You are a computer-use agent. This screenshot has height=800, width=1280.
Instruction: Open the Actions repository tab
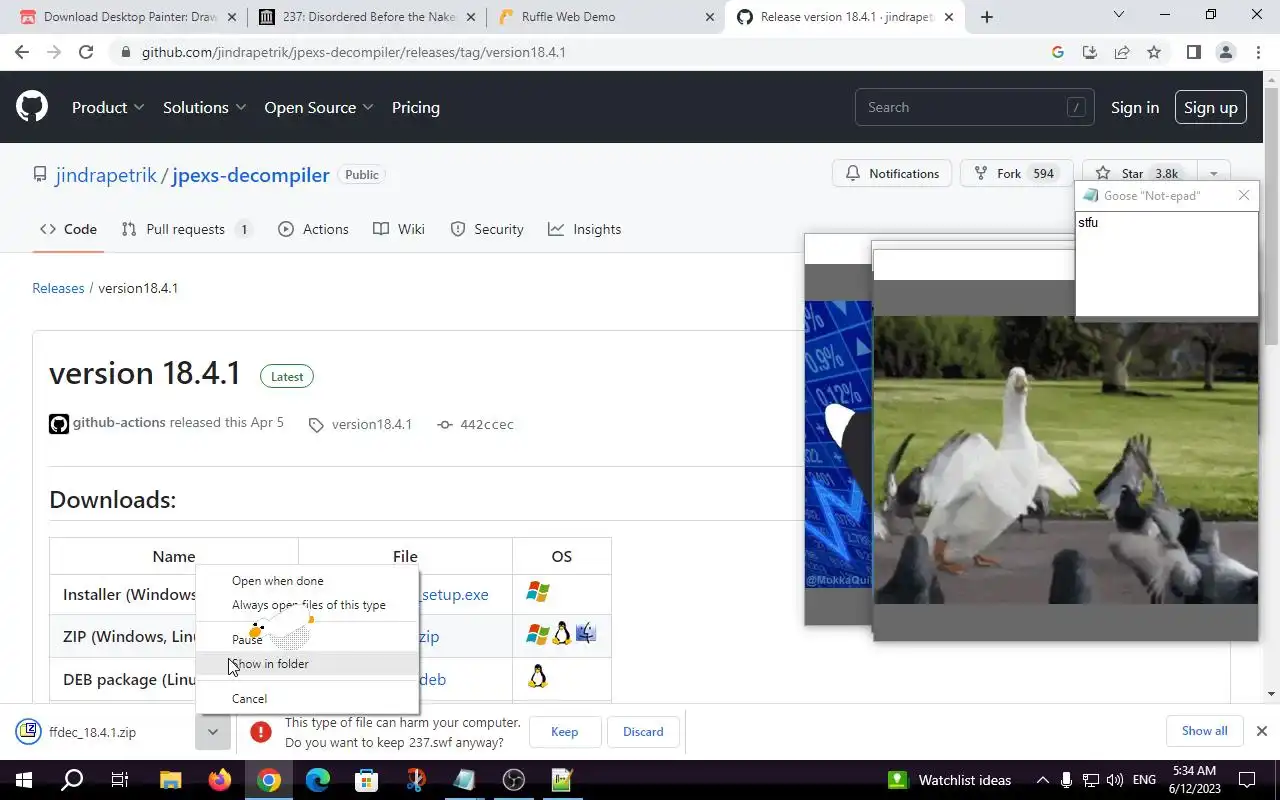[x=313, y=229]
